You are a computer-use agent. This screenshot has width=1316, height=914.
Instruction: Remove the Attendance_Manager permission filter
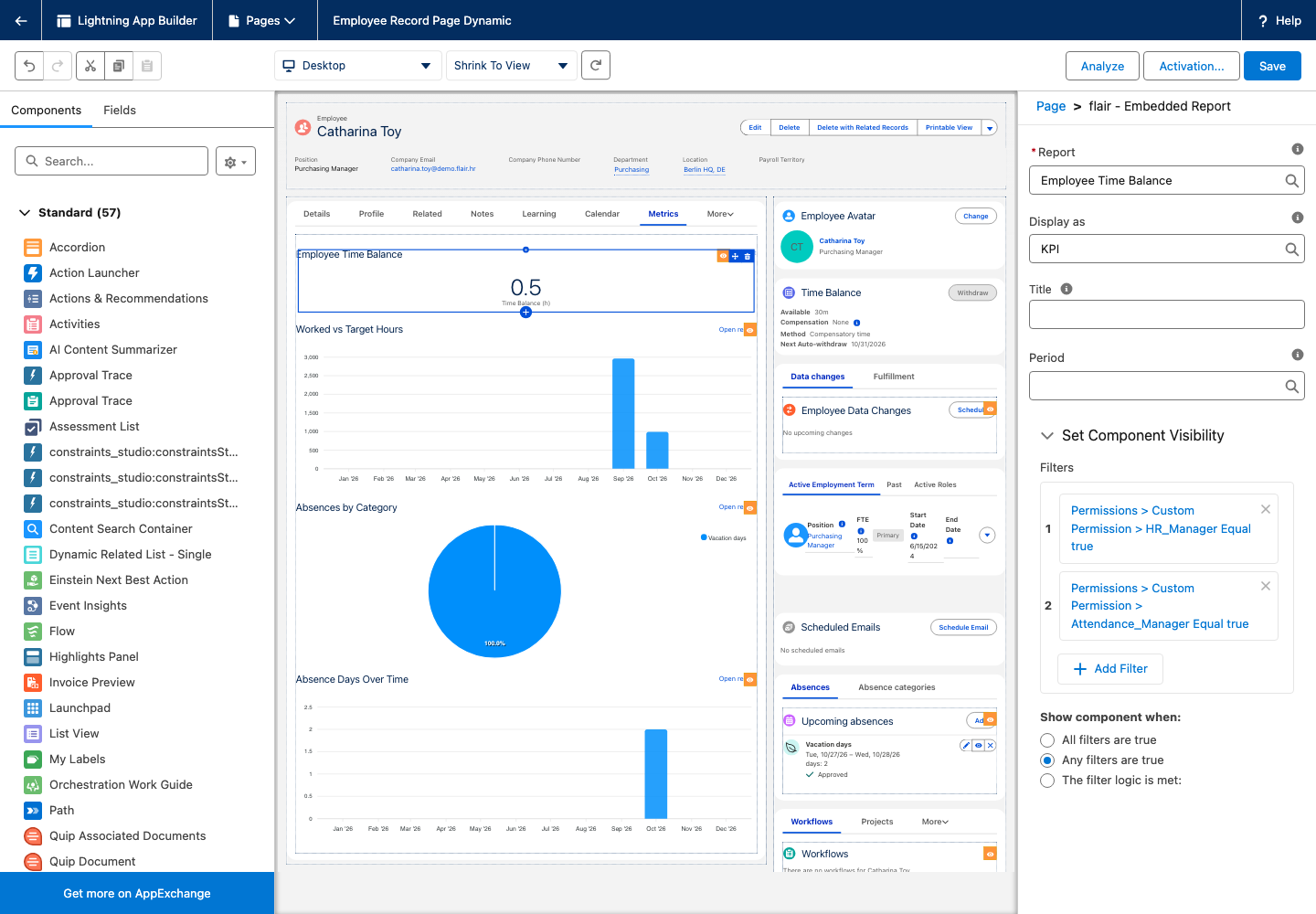click(x=1266, y=586)
